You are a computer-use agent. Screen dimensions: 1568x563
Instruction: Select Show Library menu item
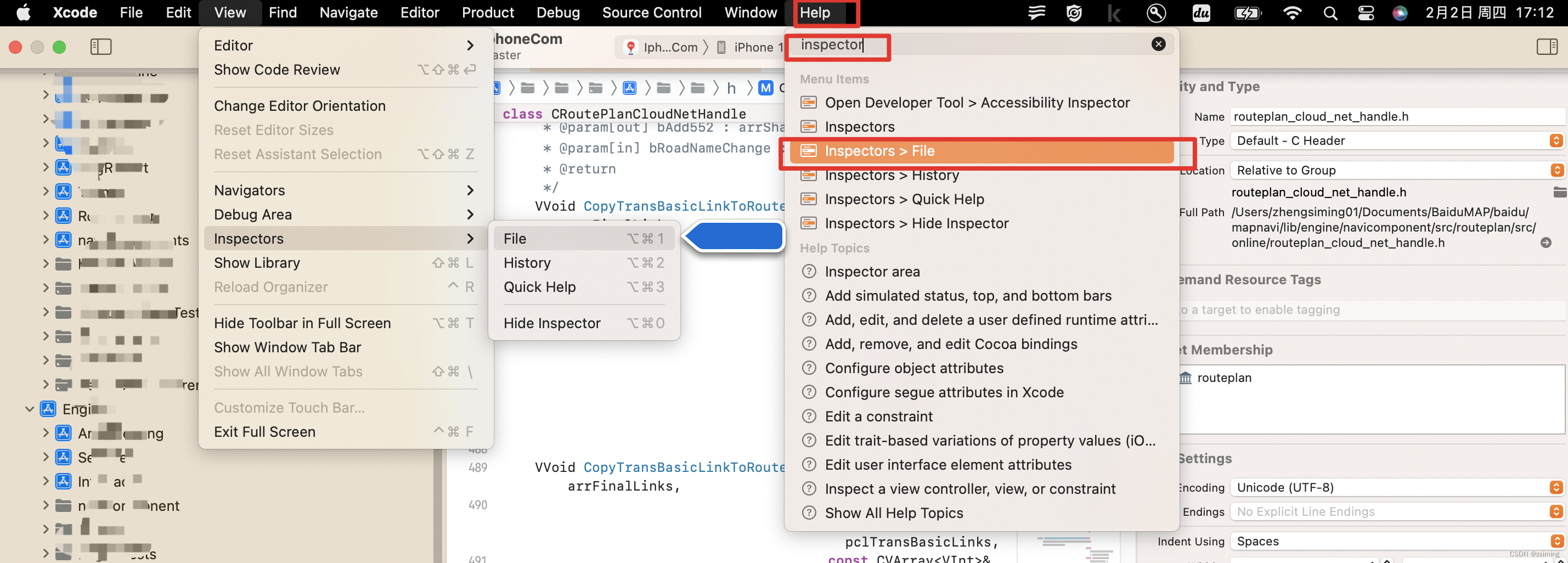346,263
